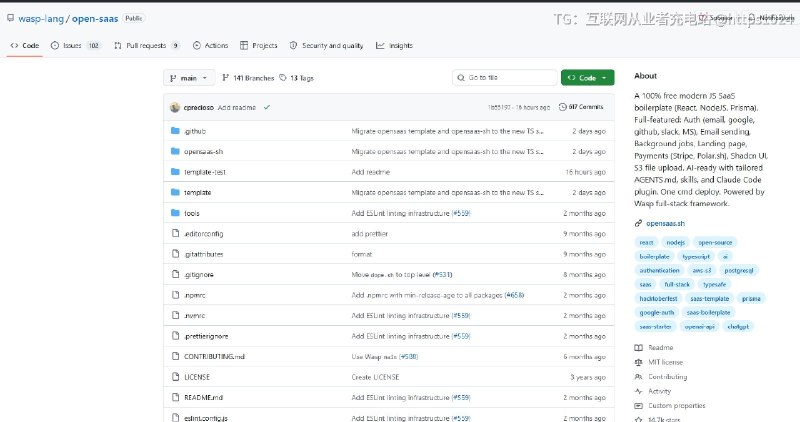Open the .github folder name
This screenshot has width=800, height=422.
[195, 131]
